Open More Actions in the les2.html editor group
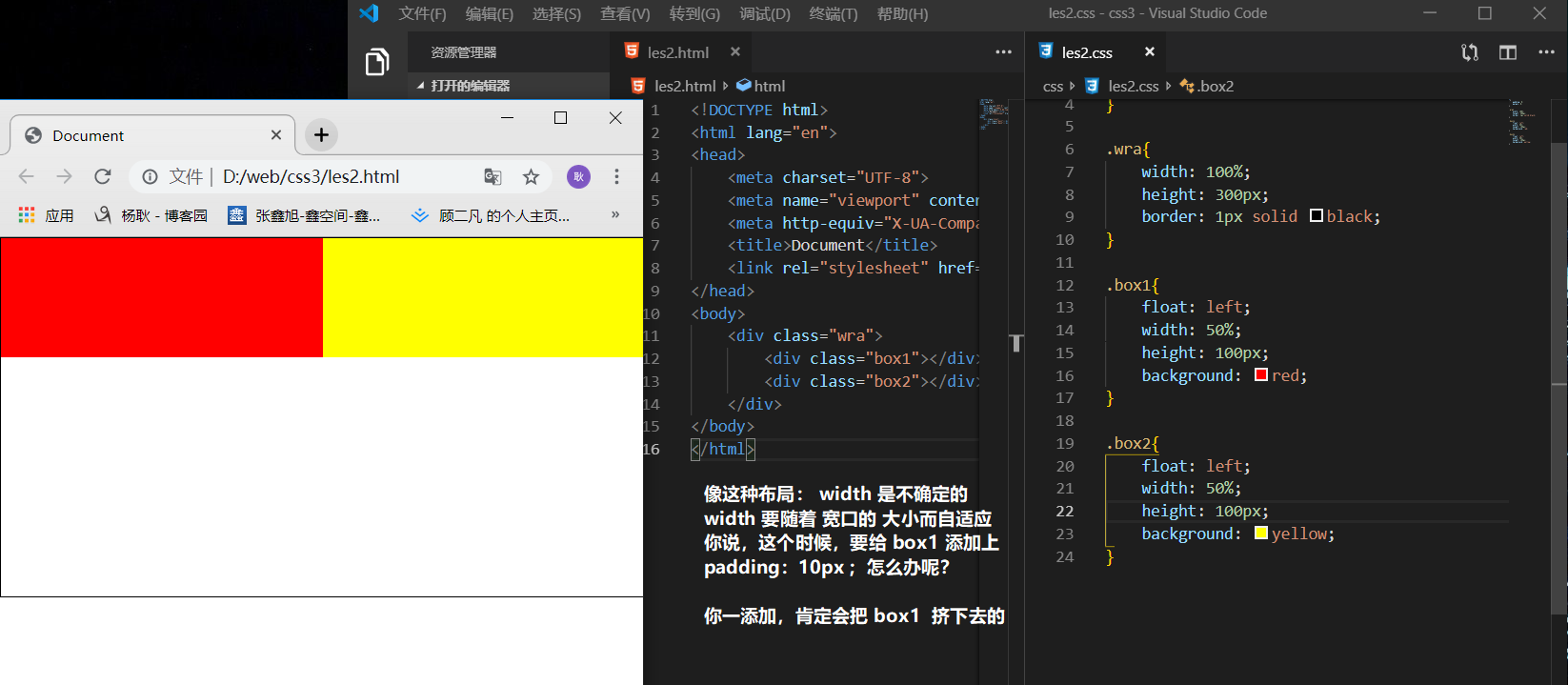This screenshot has height=685, width=1568. click(1003, 52)
